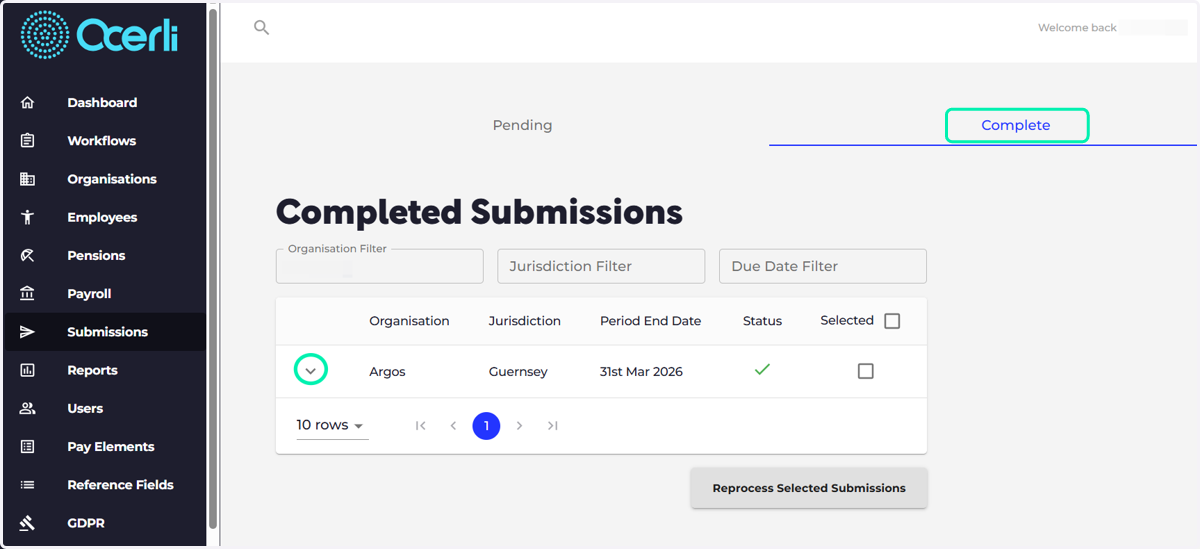Go to previous table page
The height and width of the screenshot is (549, 1200).
point(453,426)
